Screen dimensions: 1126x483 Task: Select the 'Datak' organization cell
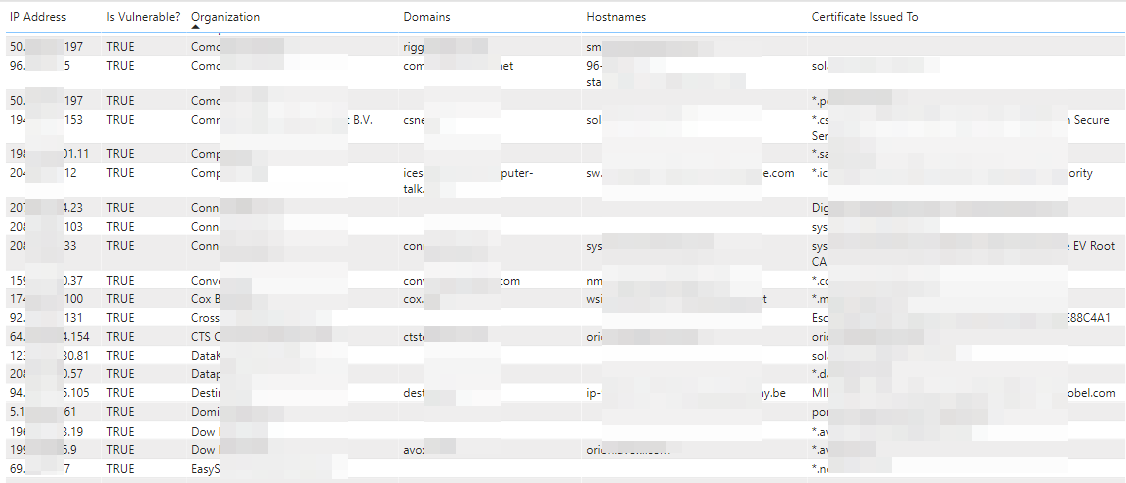coord(206,355)
